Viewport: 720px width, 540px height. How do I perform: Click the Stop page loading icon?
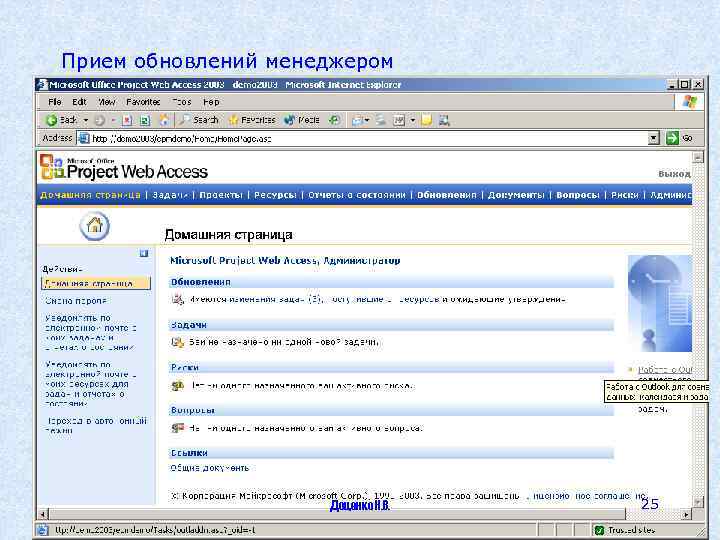pos(127,120)
